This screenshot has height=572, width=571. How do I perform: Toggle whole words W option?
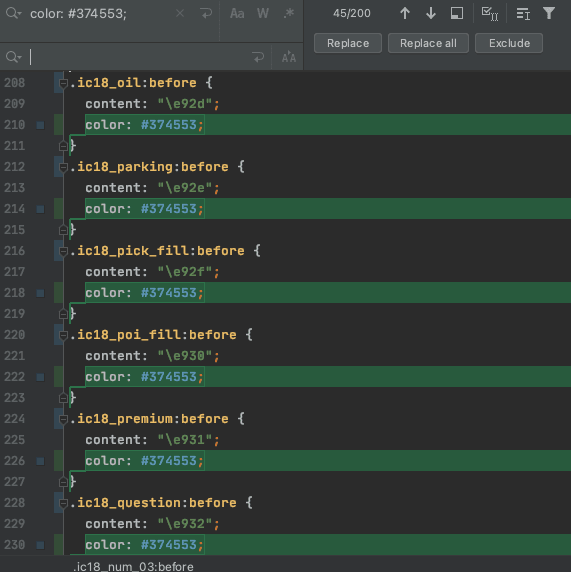click(x=263, y=14)
